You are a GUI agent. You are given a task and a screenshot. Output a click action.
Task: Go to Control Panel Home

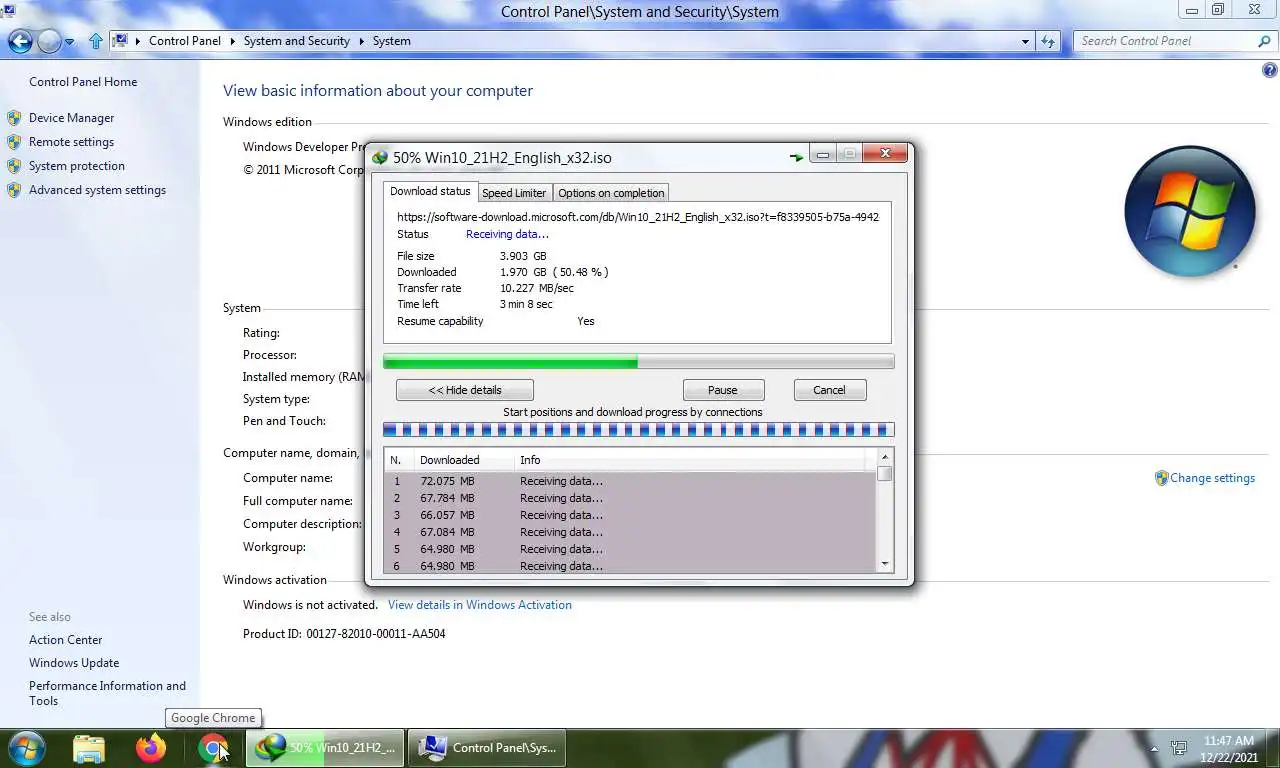(x=83, y=82)
